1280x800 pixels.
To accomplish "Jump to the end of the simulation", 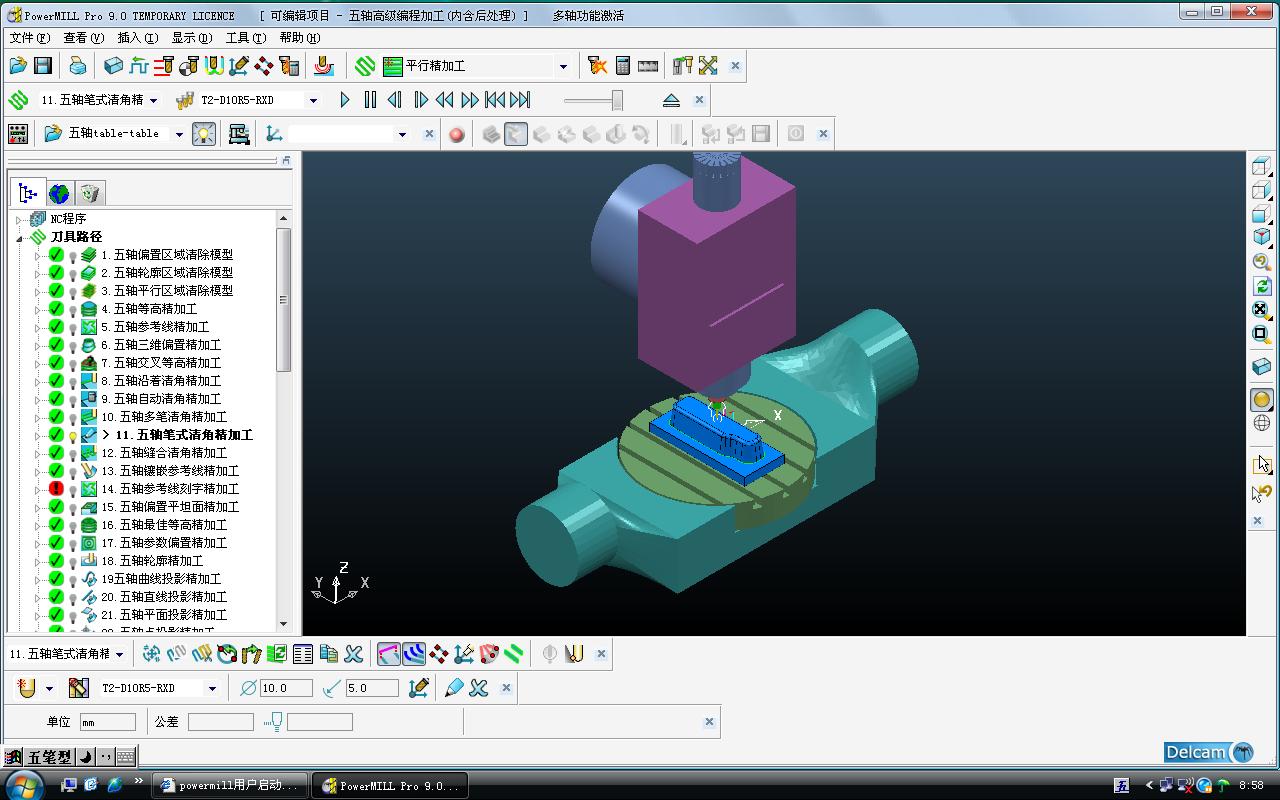I will tap(520, 100).
